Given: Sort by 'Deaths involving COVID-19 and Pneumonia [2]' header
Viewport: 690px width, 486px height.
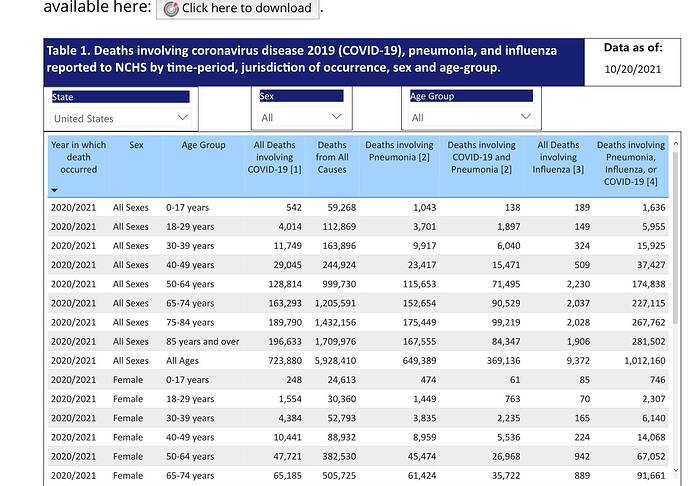Looking at the screenshot, I should 481,157.
